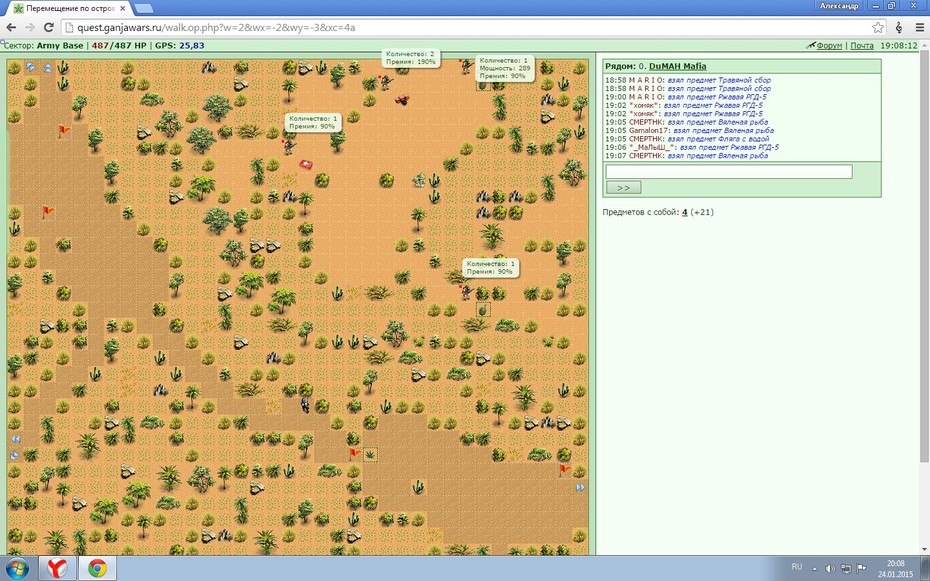Click the soldier beside the Мощность: 289 tooltip
This screenshot has width=930, height=581.
coord(467,66)
